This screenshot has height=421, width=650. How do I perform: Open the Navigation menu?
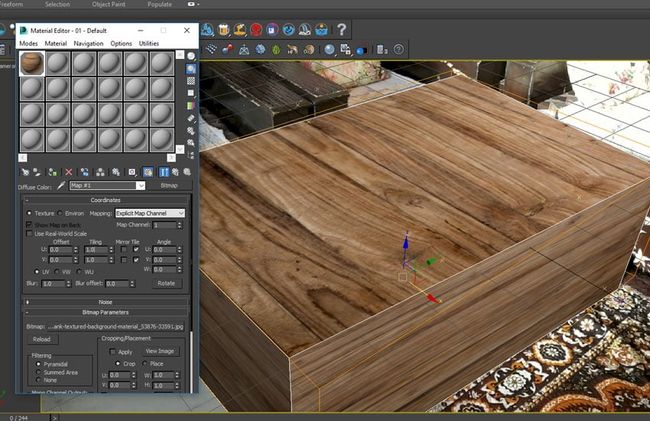[88, 44]
